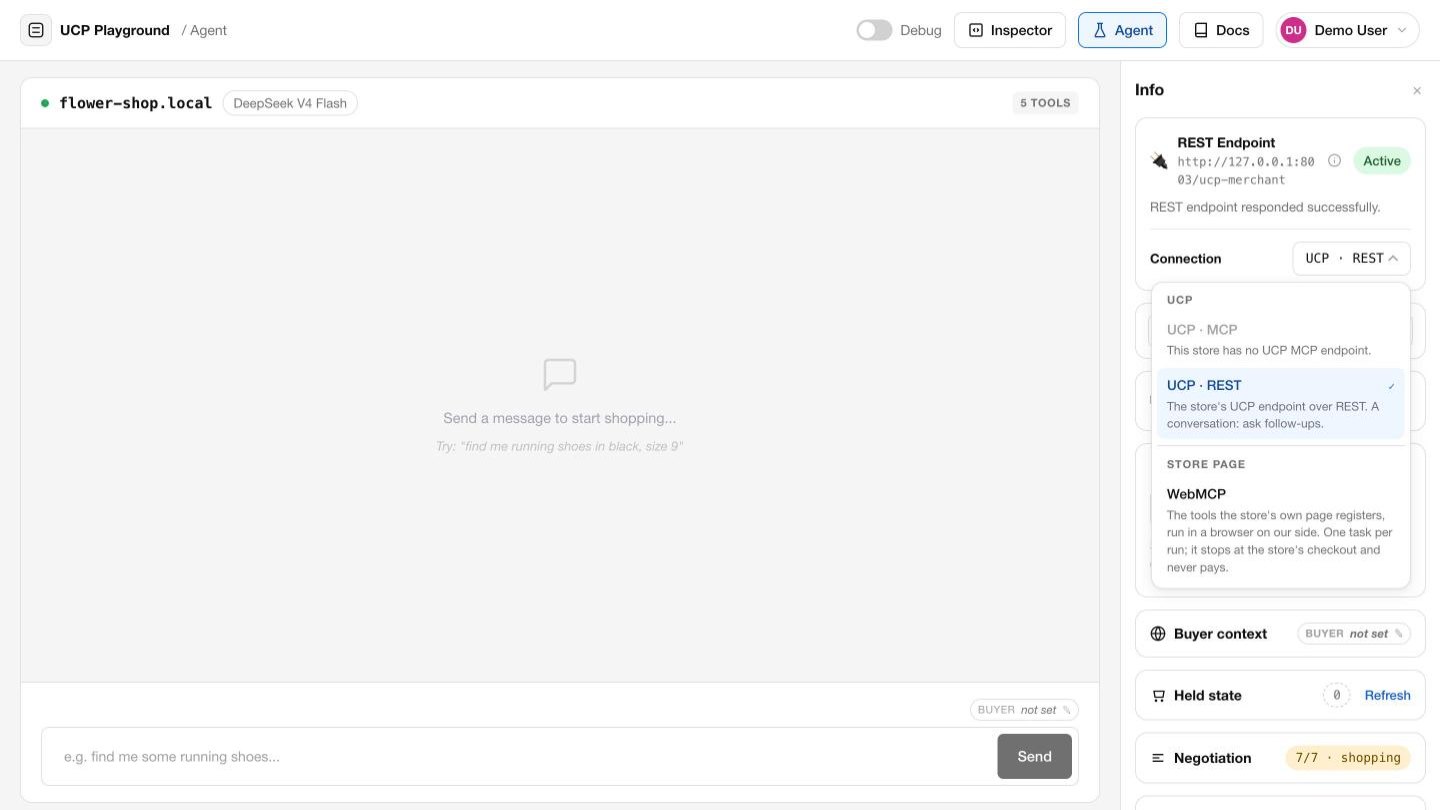Focus the shopping message input field

coord(519,756)
